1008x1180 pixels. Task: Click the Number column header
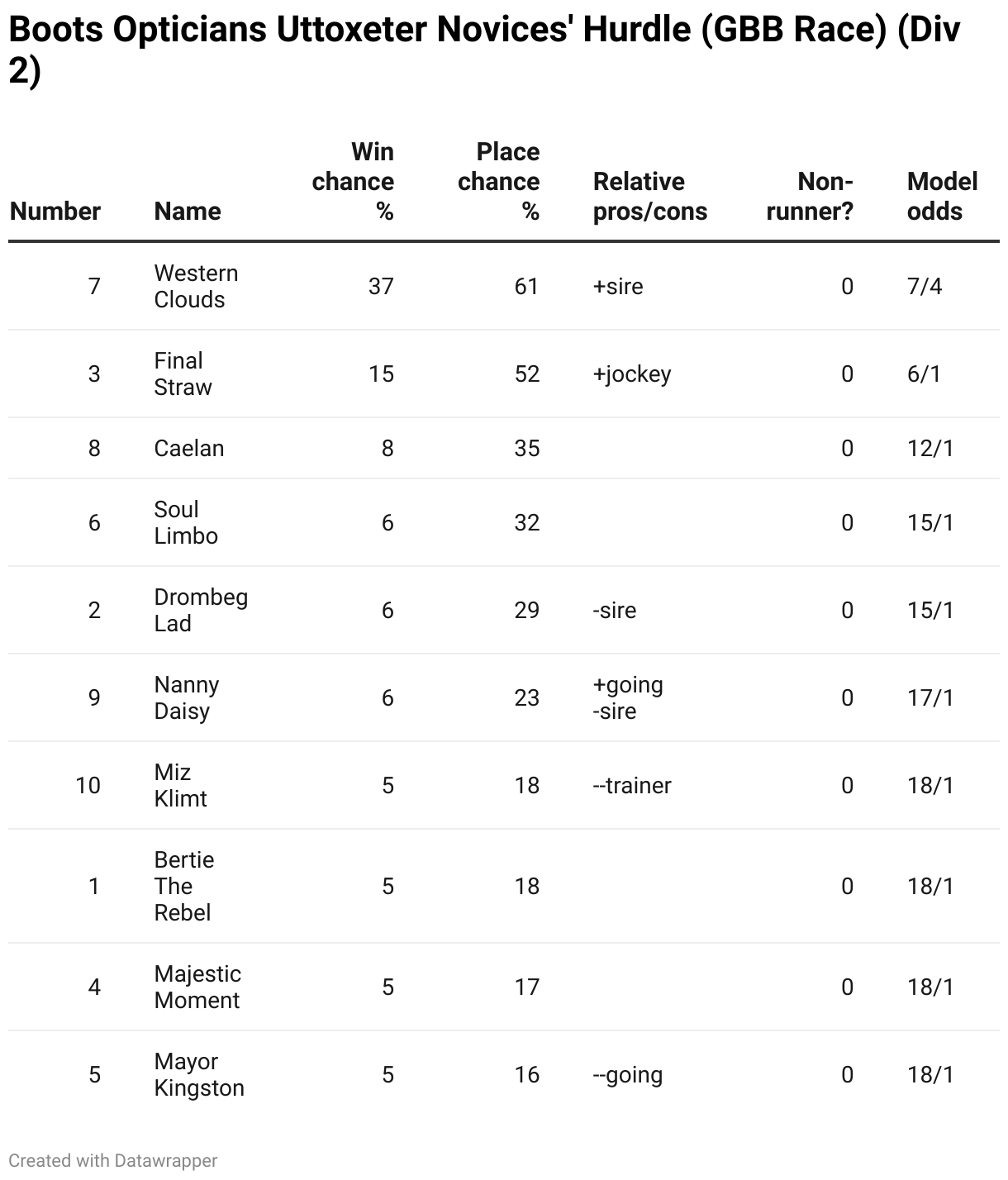click(x=55, y=212)
